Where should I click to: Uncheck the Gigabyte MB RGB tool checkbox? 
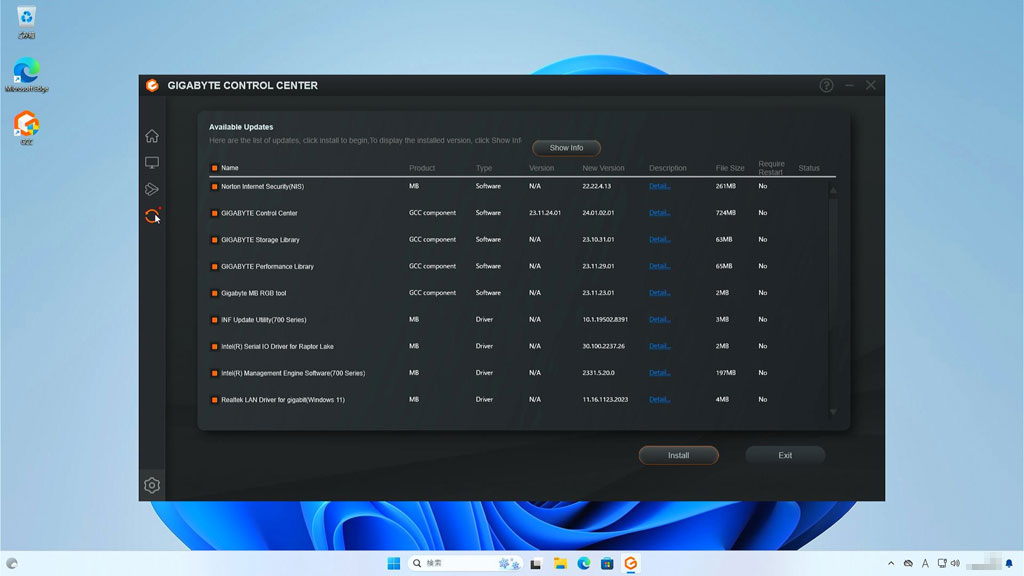214,293
